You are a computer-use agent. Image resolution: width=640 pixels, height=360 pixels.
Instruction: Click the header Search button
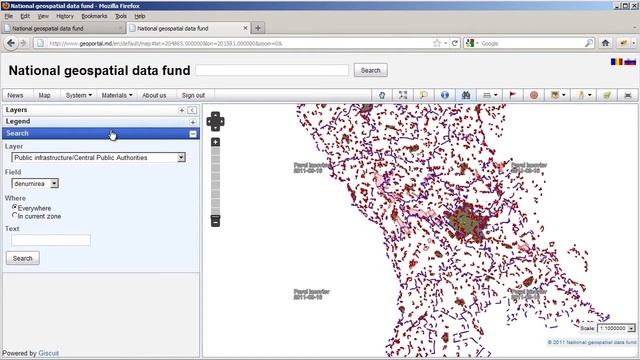tap(371, 70)
